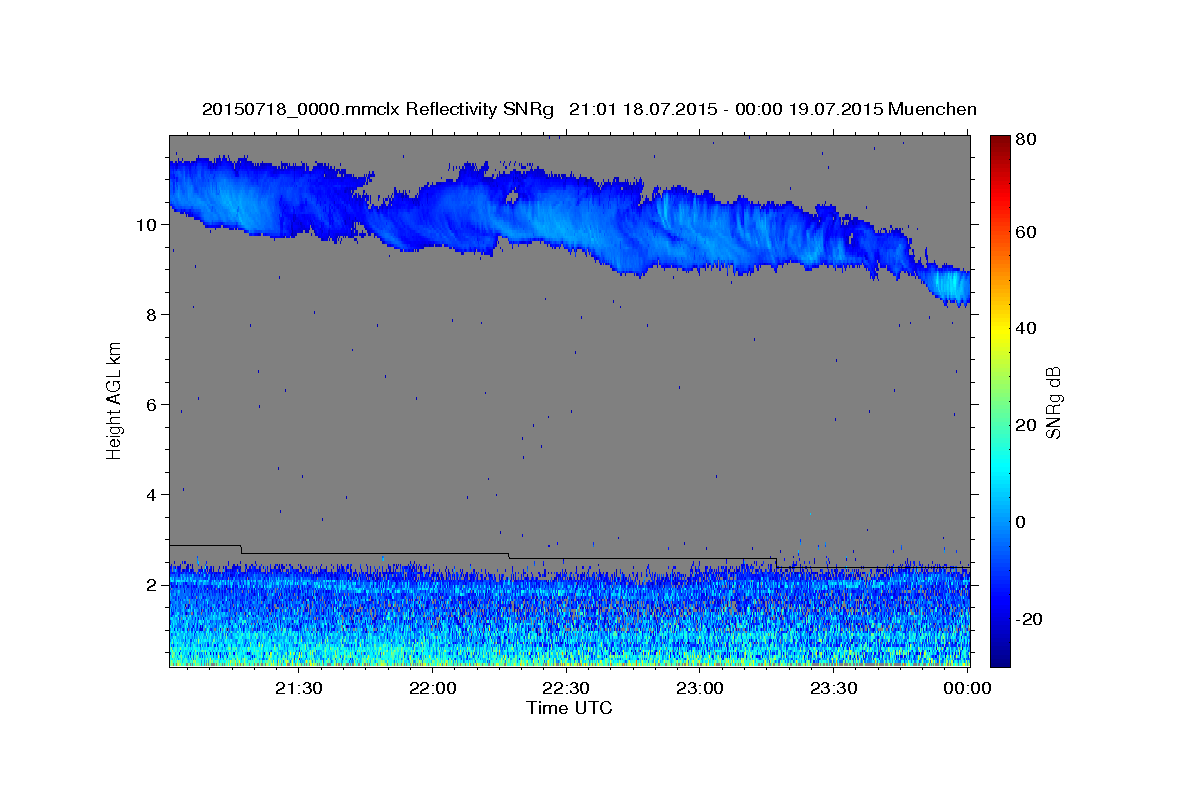Click the low-level noise layer below 2 km
This screenshot has height=800, width=1200.
[570, 615]
